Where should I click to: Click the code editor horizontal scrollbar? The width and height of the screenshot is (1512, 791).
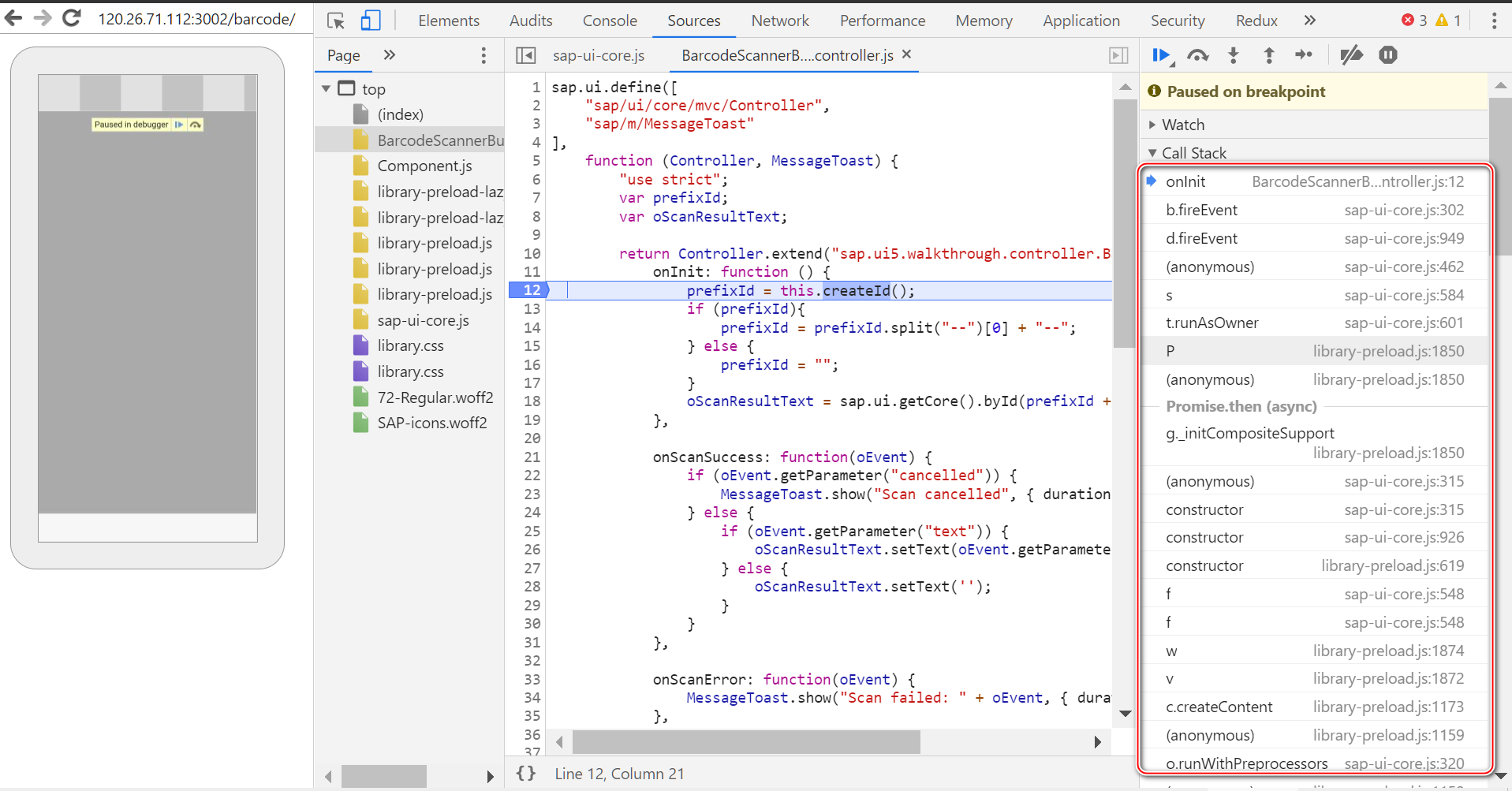[746, 741]
